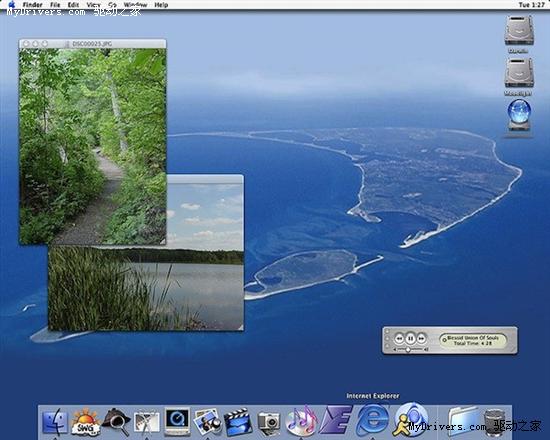Zoom the iTunes mini player using bottom window button

click(387, 345)
